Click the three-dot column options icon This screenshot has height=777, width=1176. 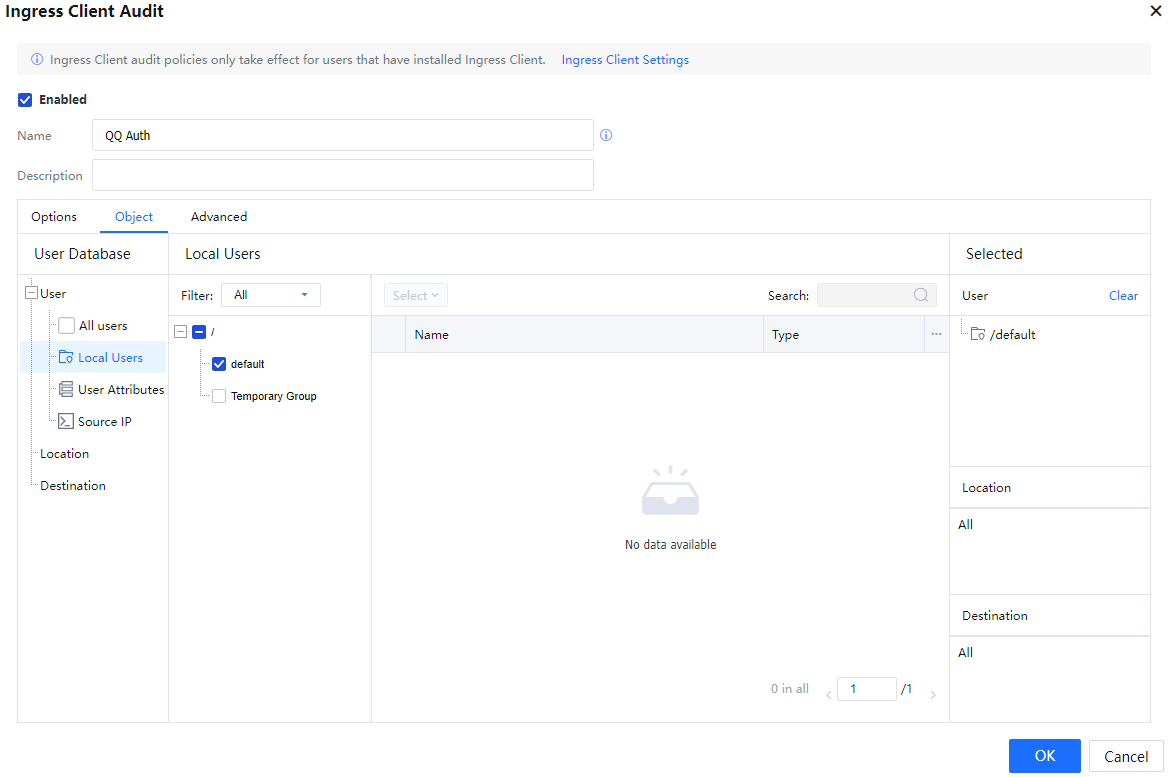pyautogui.click(x=936, y=335)
